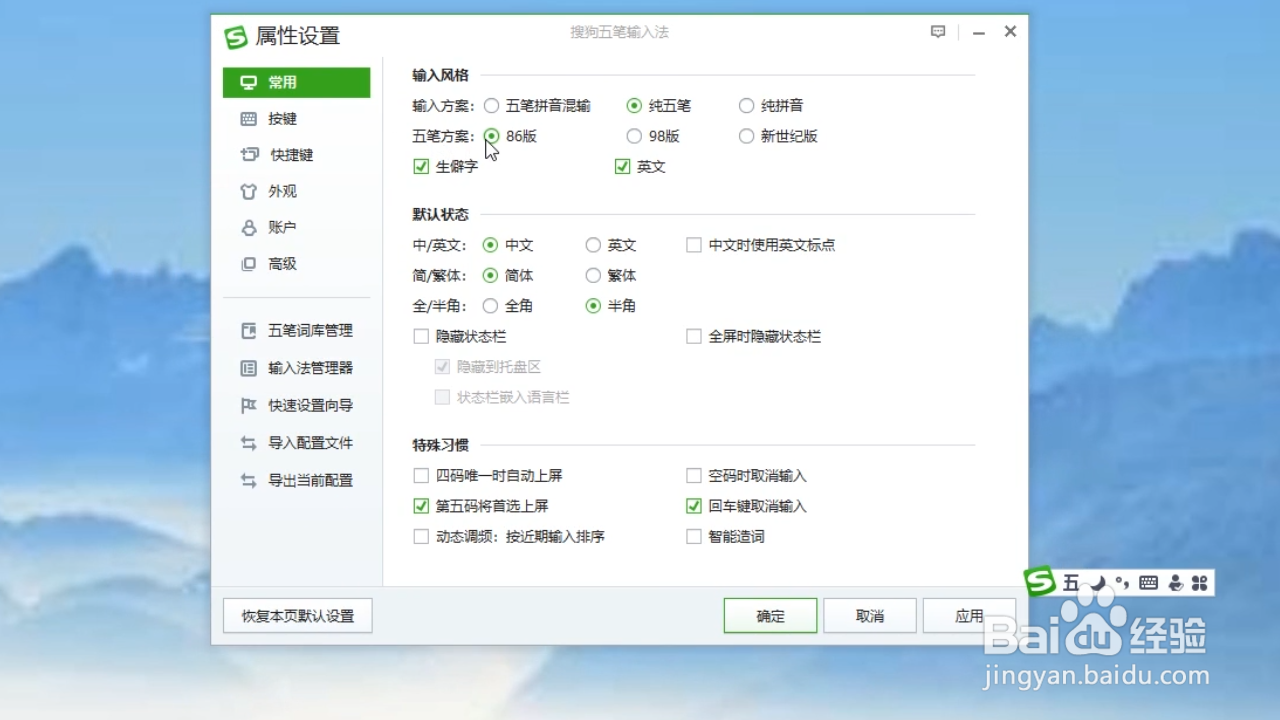Click the Sogou logo in the title bar
1280x720 pixels.
coord(235,37)
